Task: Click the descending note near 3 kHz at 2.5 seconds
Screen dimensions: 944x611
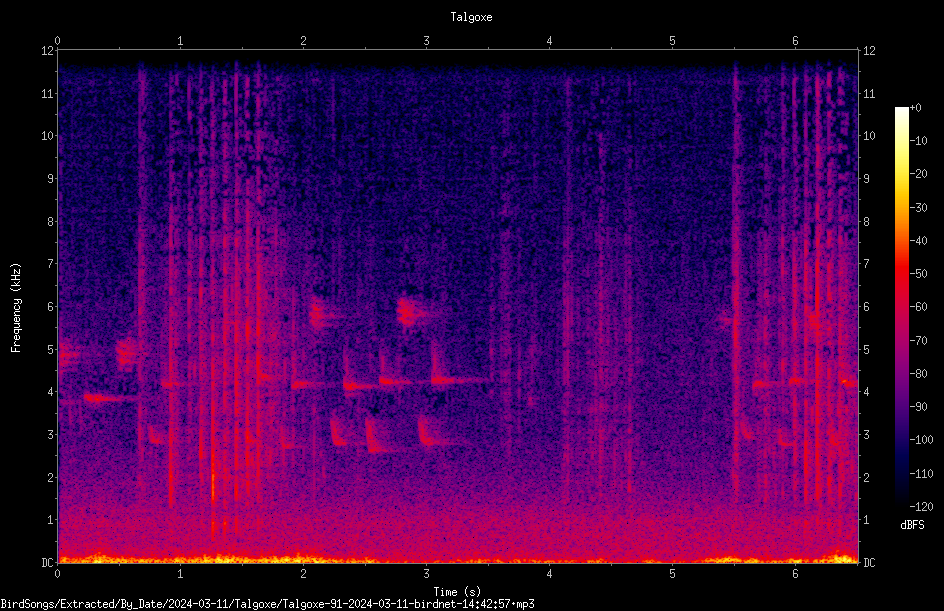Action: click(376, 436)
